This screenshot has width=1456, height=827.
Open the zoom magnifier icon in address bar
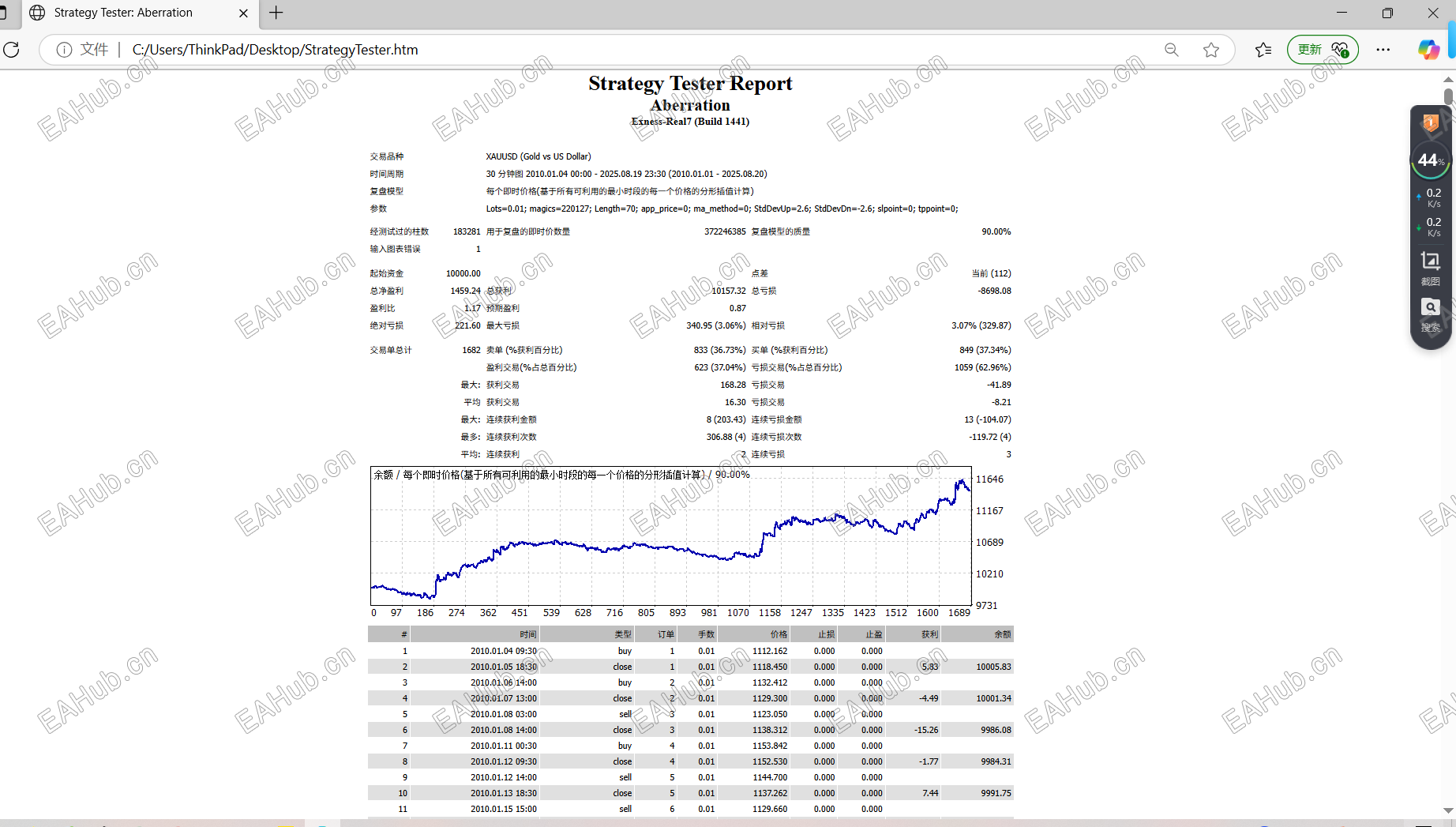click(x=1172, y=50)
